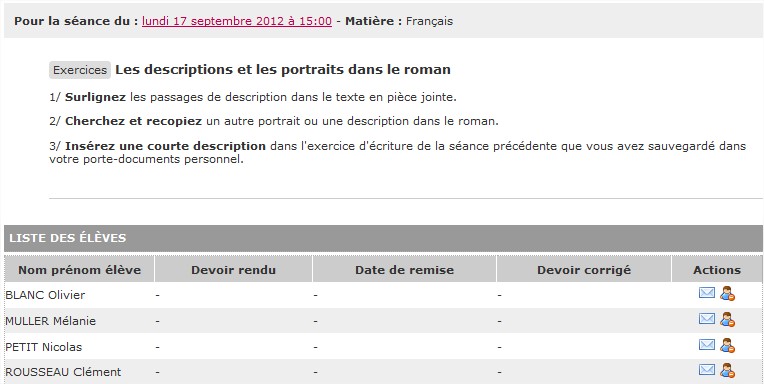Viewport: 764px width, 384px height.
Task: Click the envelope icon for MULLER Mélanie
Action: (707, 319)
